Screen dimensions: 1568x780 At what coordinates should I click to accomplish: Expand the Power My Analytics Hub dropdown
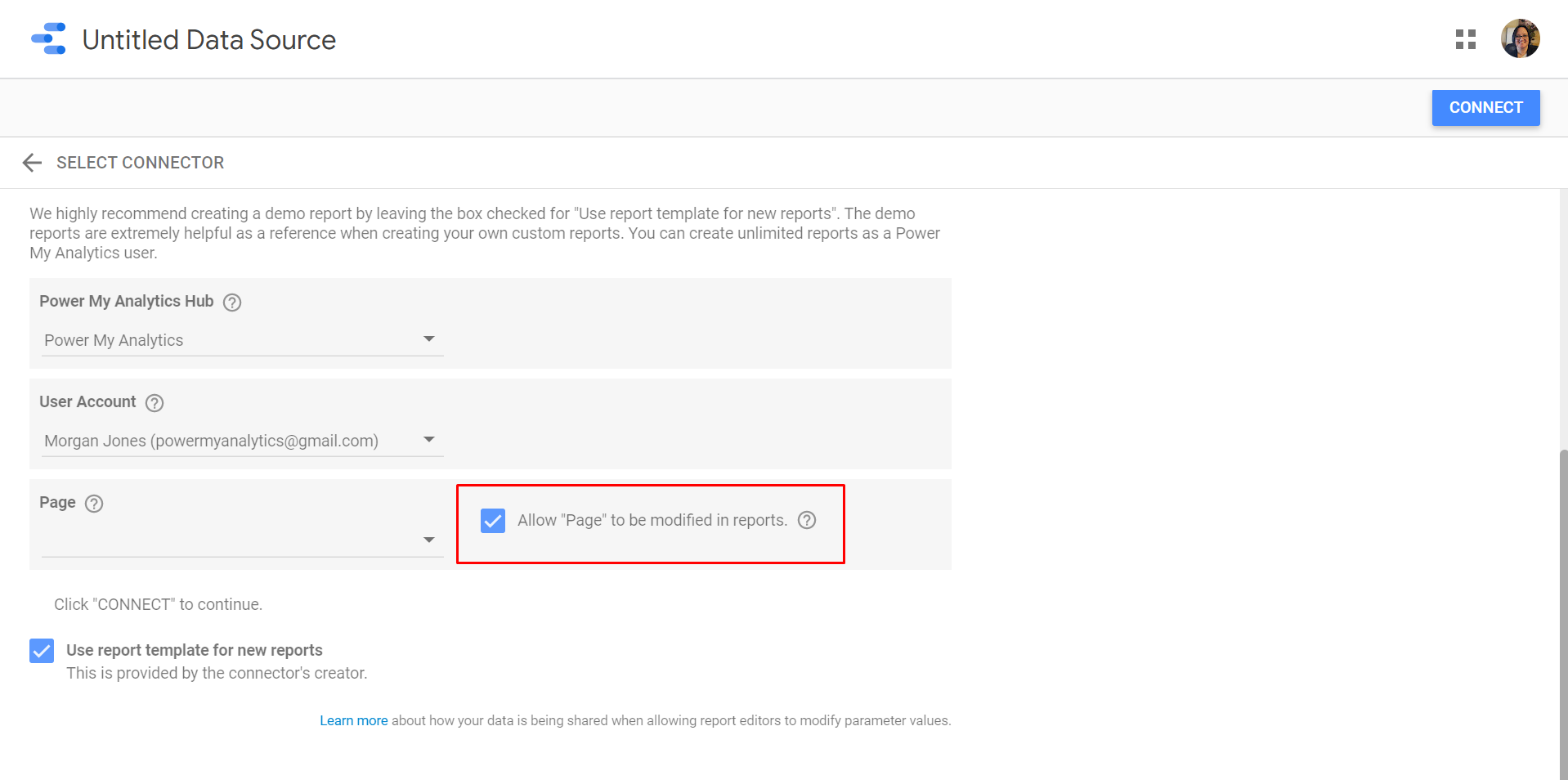tap(242, 340)
